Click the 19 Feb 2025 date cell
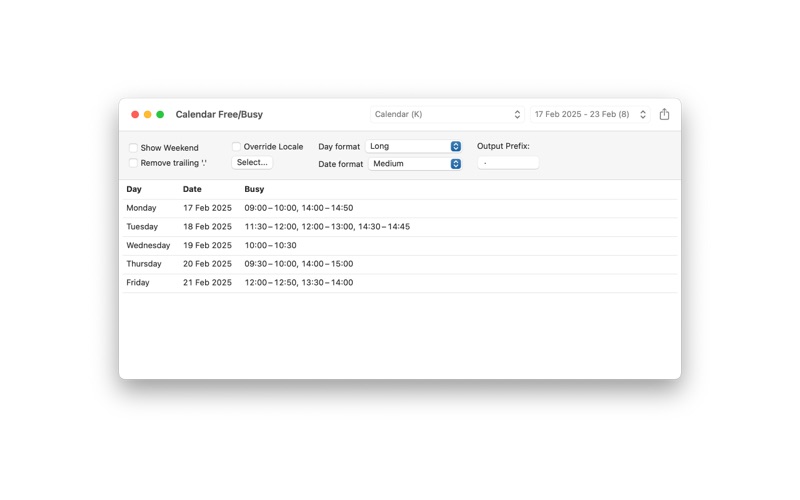 [207, 245]
